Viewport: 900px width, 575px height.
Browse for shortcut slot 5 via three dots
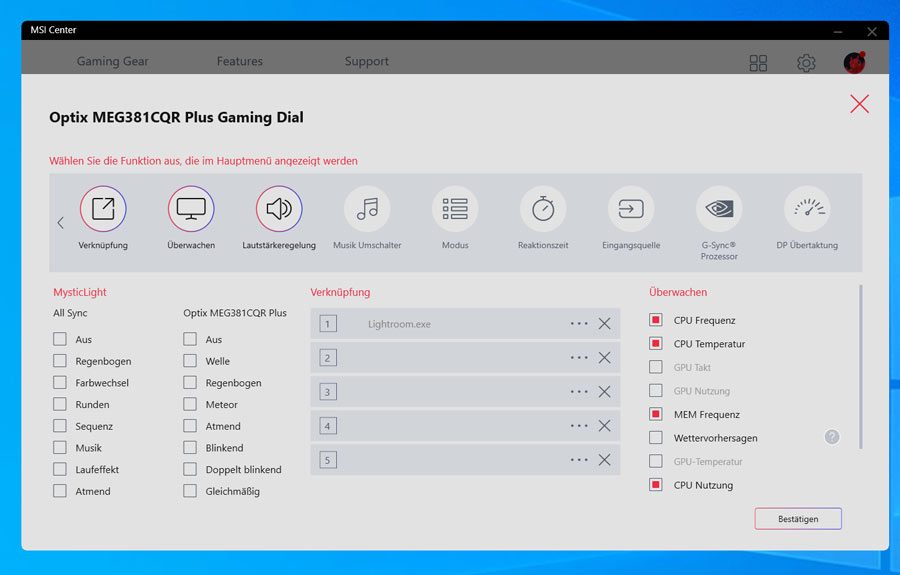(x=579, y=460)
